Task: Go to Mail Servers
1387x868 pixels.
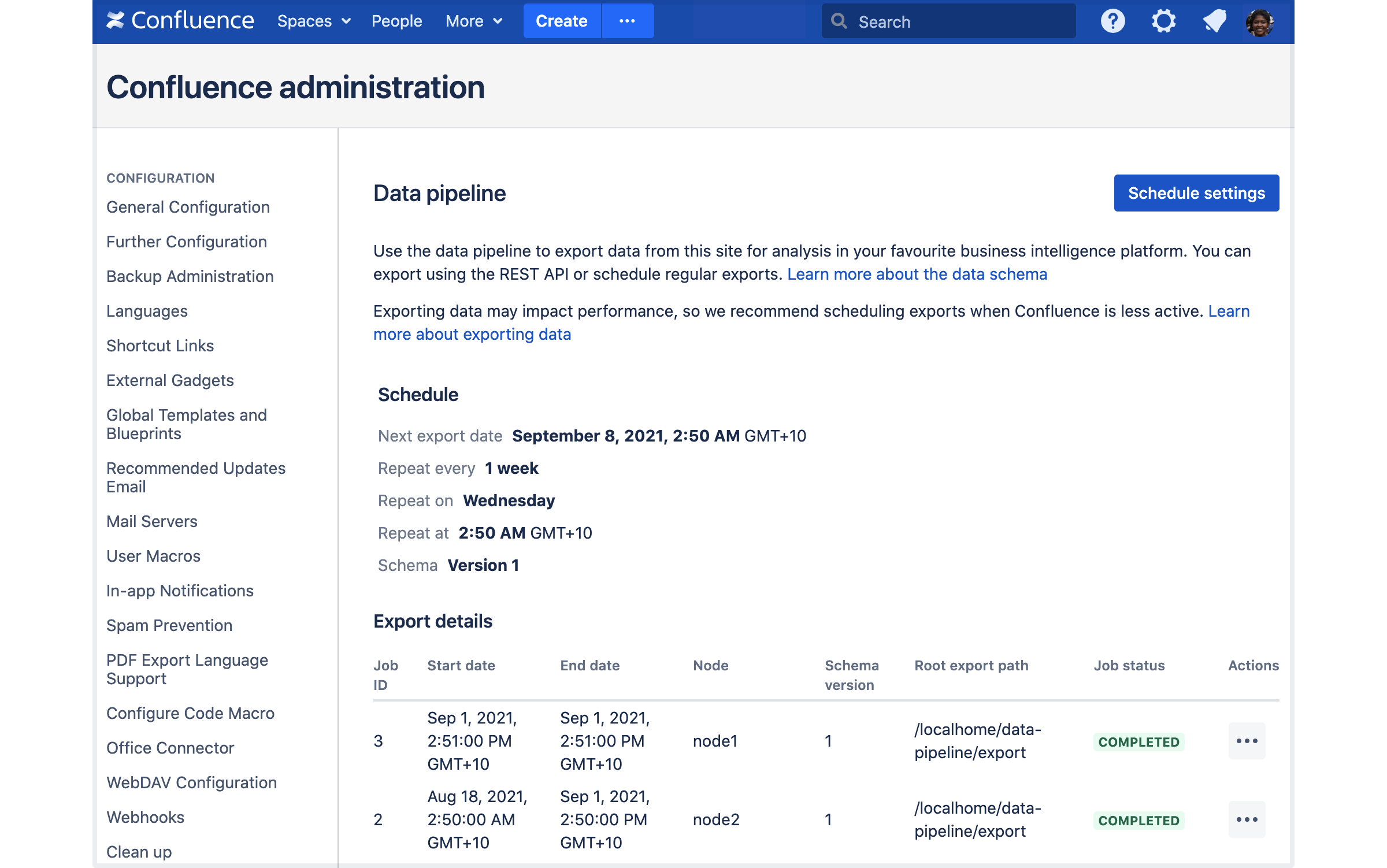Action: coord(152,521)
